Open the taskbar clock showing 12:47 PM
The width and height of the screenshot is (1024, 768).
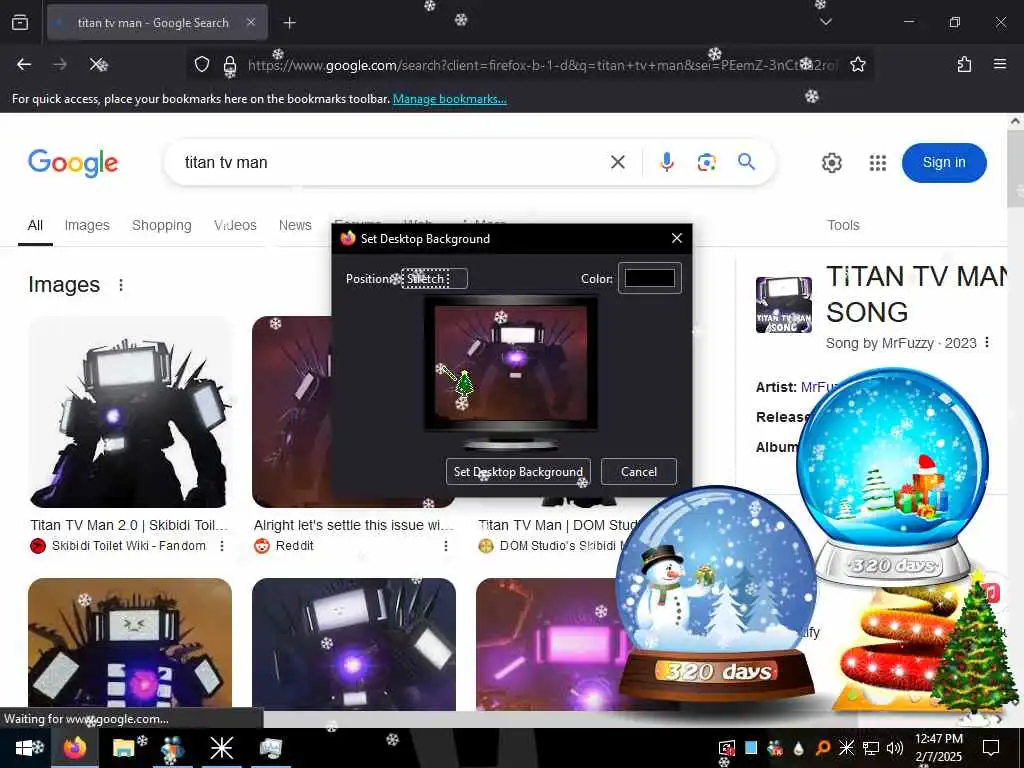pyautogui.click(x=938, y=748)
